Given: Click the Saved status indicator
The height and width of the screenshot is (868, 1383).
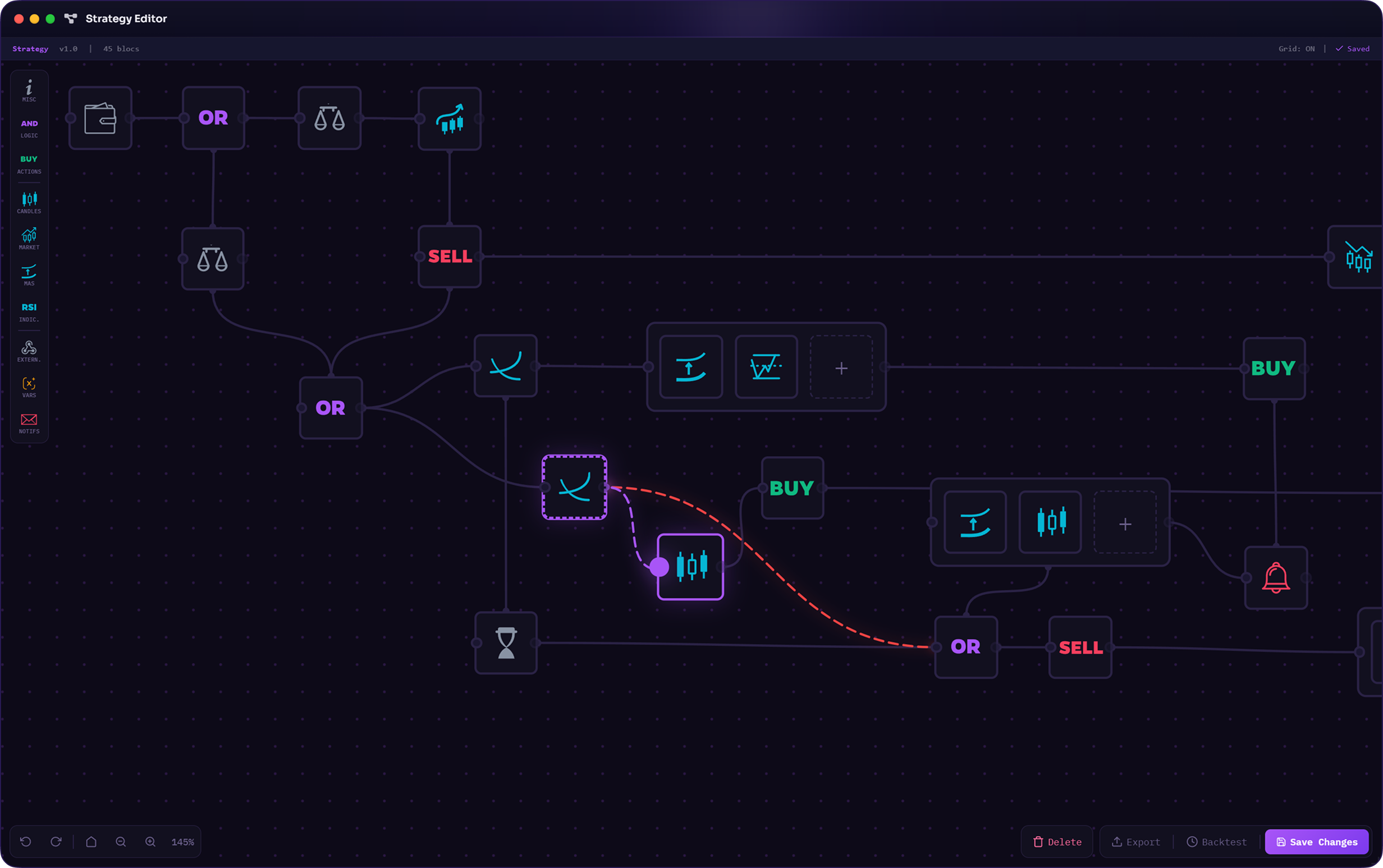Looking at the screenshot, I should (1353, 49).
